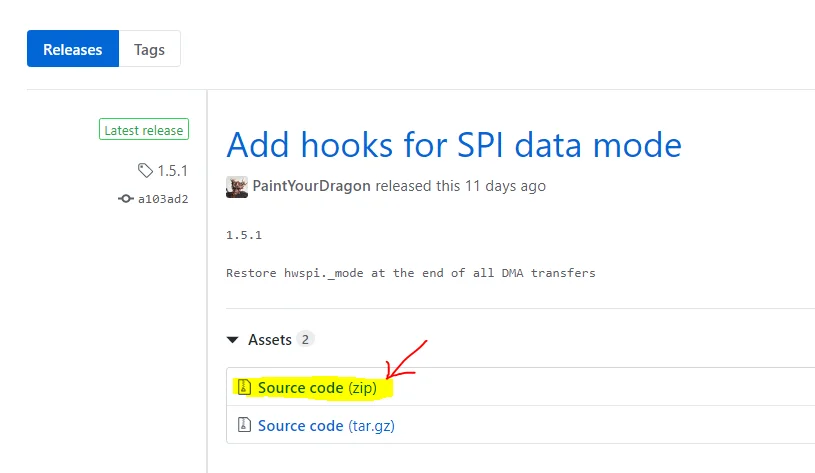Download Source code (zip)
Image resolution: width=815 pixels, height=473 pixels.
317,388
